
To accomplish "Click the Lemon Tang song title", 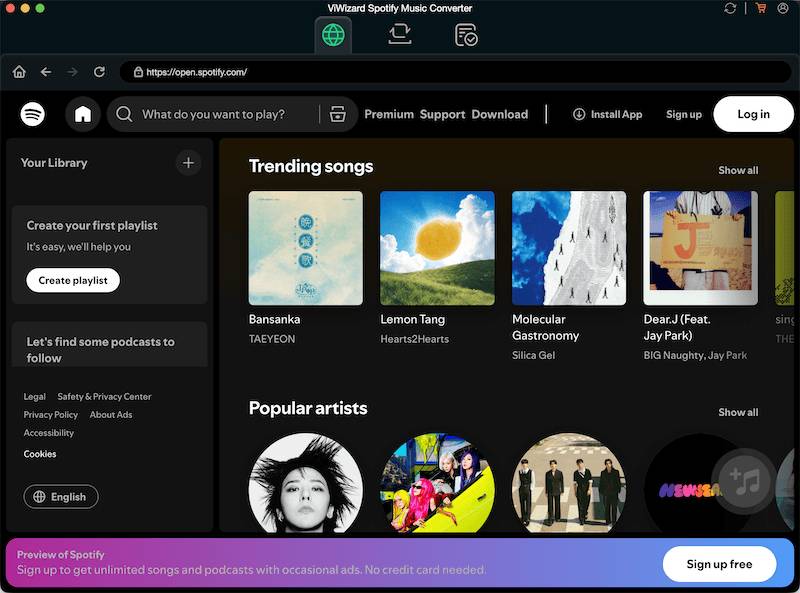I will point(413,319).
